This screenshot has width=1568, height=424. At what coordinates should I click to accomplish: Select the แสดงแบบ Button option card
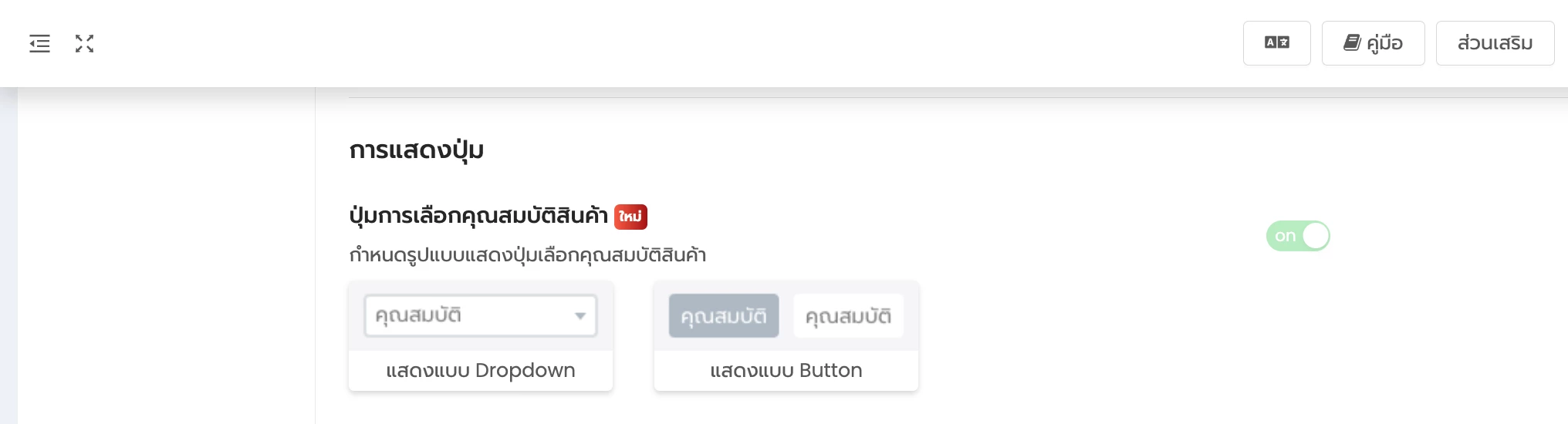coord(786,336)
